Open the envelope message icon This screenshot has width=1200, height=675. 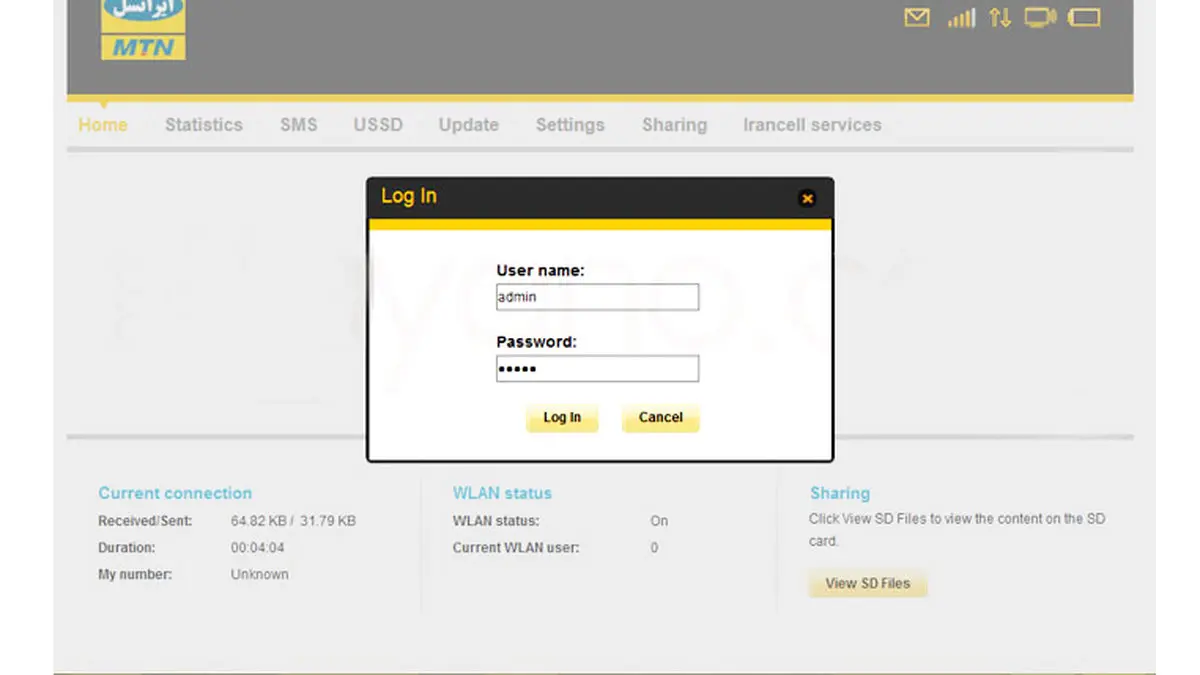pos(916,18)
